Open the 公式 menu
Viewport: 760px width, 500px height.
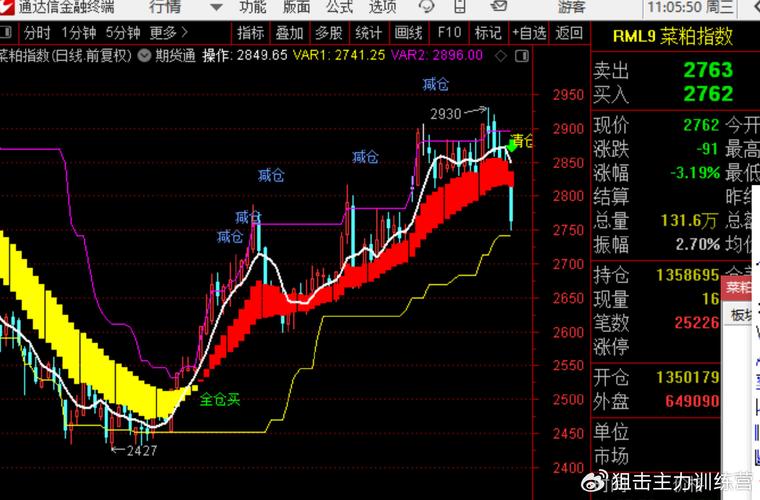tap(339, 7)
